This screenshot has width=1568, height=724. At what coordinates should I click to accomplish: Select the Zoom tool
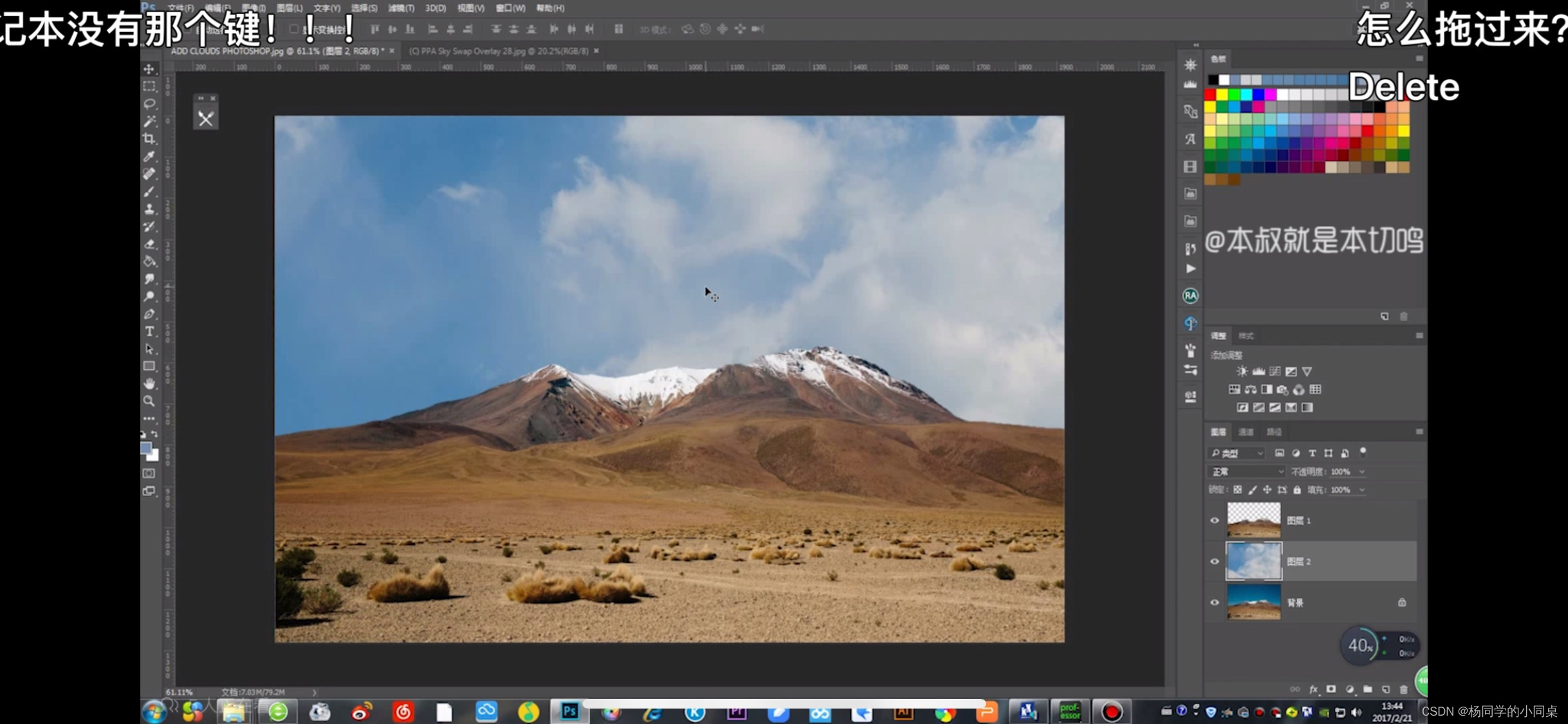[149, 401]
